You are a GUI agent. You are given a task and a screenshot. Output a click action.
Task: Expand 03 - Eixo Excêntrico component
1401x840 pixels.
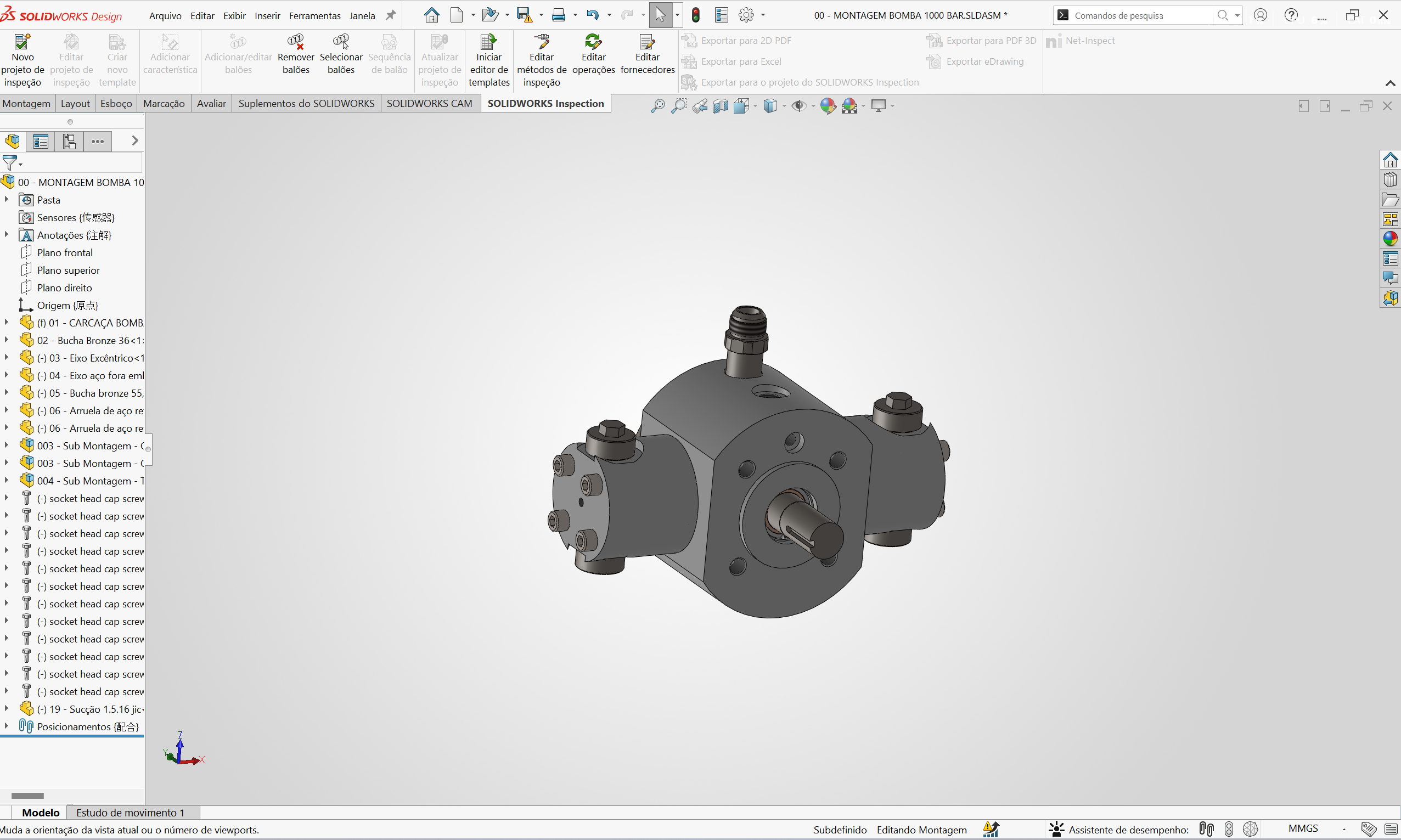[6, 357]
